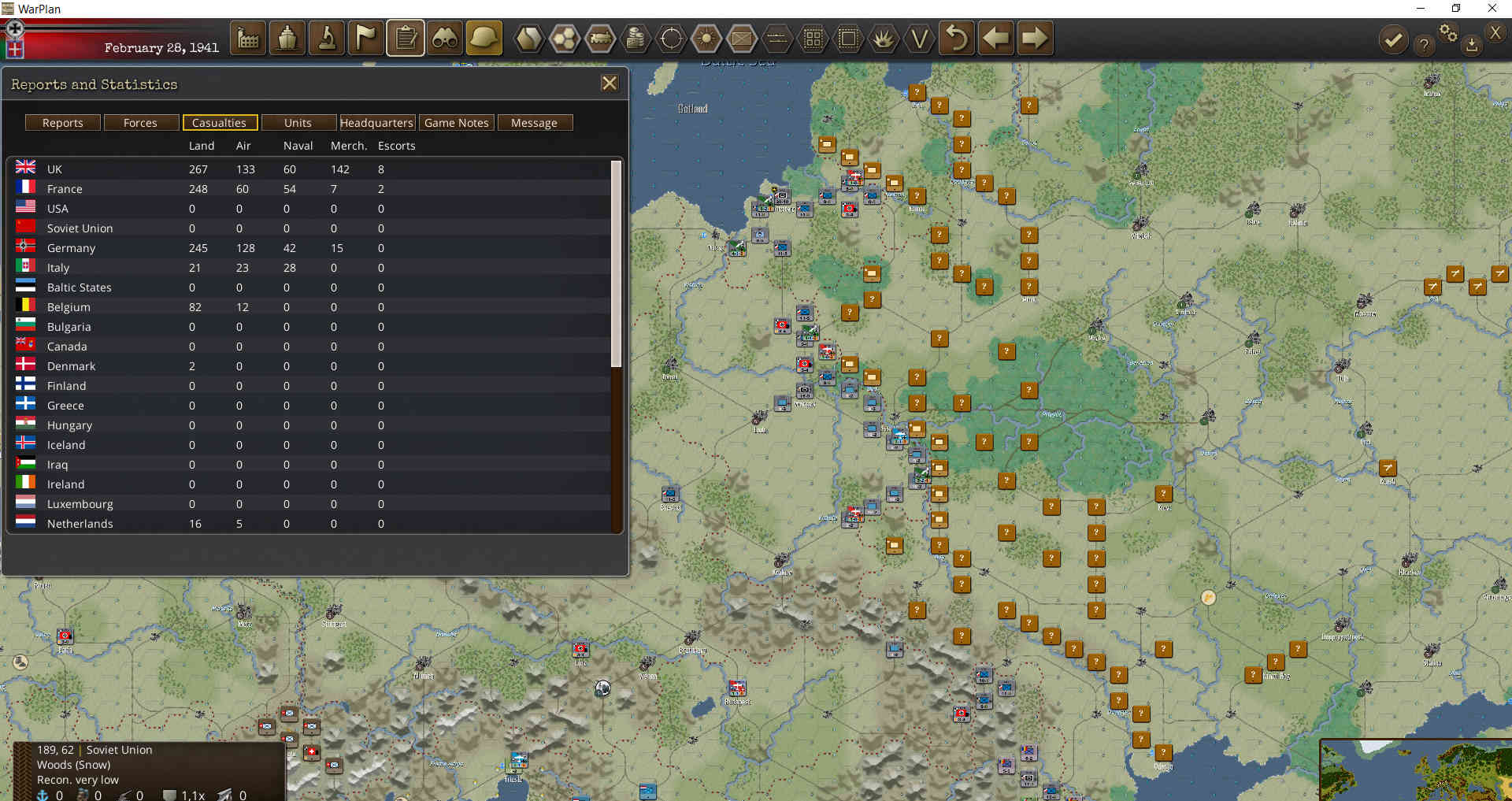Click the checkmark end turn button
1512x801 pixels.
[1394, 39]
